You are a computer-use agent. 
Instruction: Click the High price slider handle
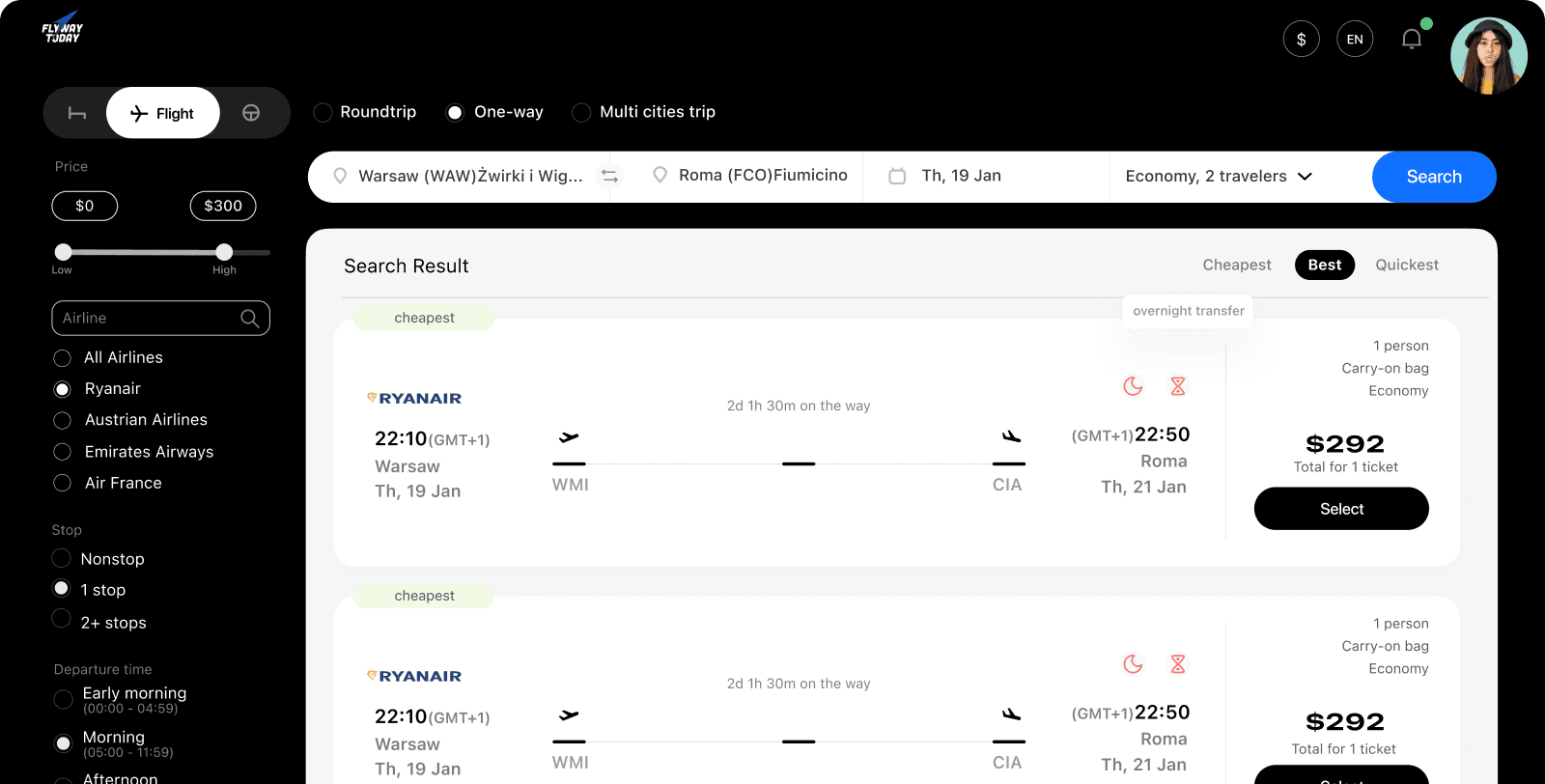click(224, 252)
